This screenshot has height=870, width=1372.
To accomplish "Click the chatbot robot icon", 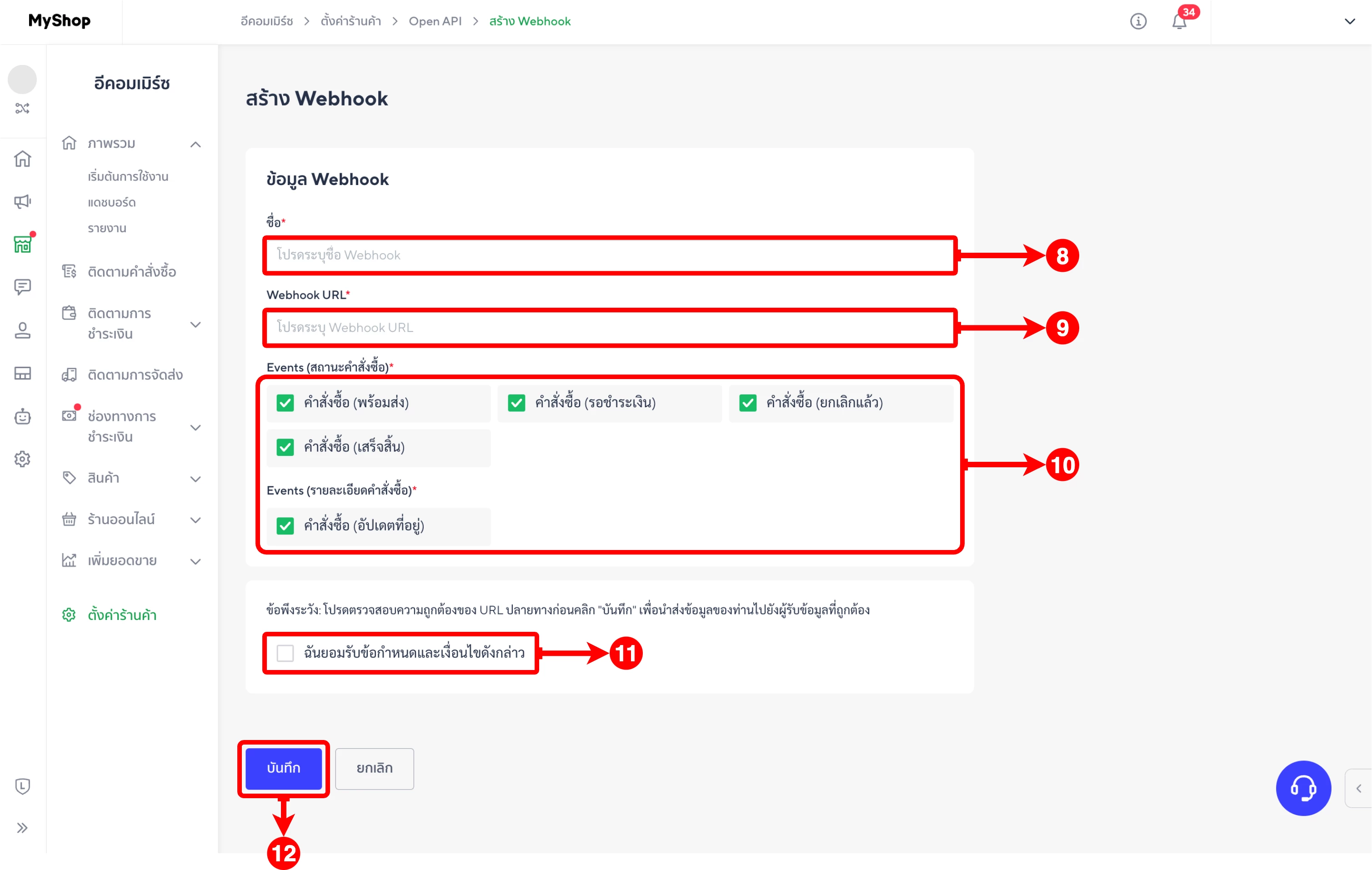I will [x=23, y=416].
